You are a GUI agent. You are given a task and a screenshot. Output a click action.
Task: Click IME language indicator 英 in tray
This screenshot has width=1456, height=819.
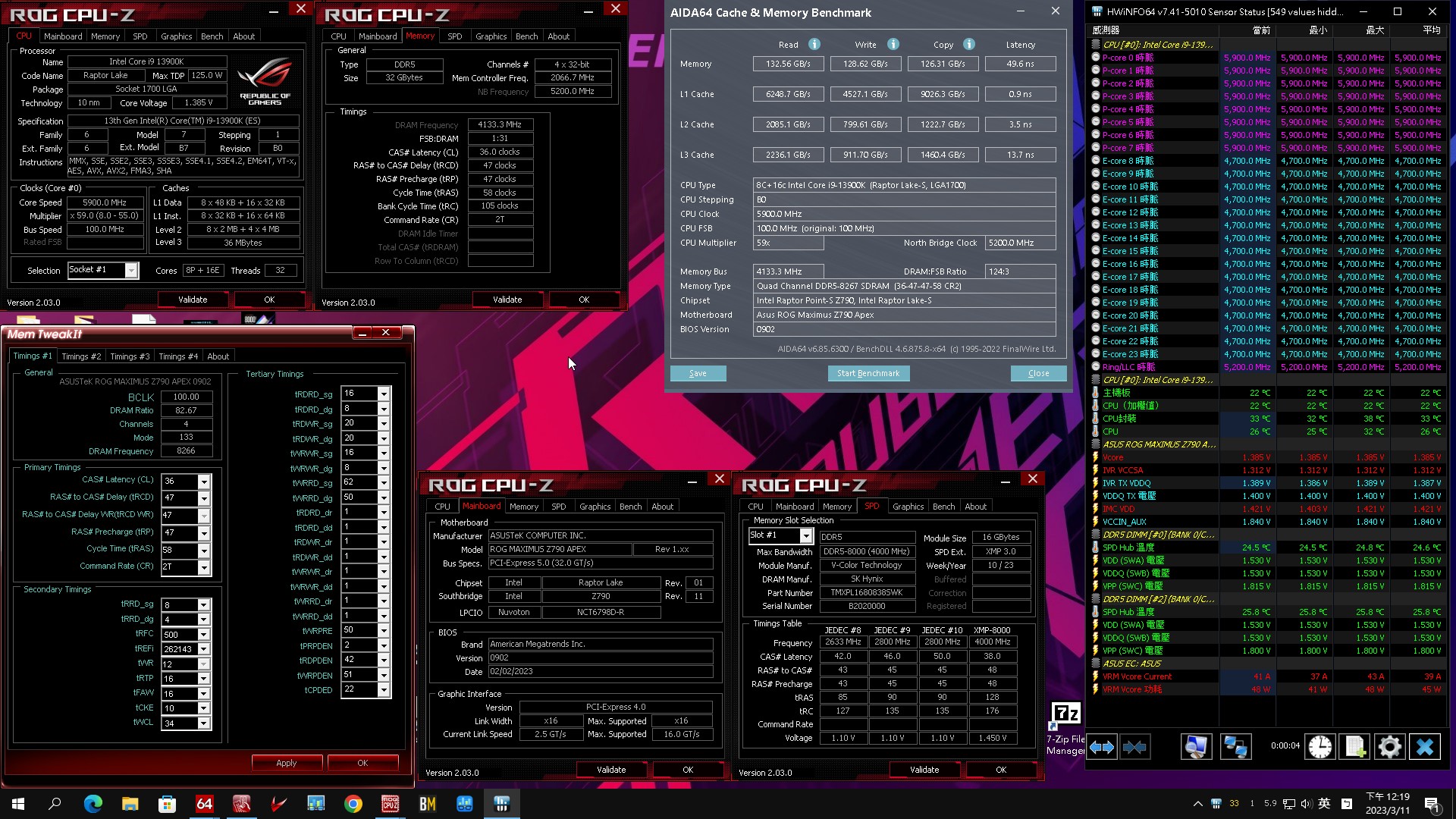coord(1324,804)
